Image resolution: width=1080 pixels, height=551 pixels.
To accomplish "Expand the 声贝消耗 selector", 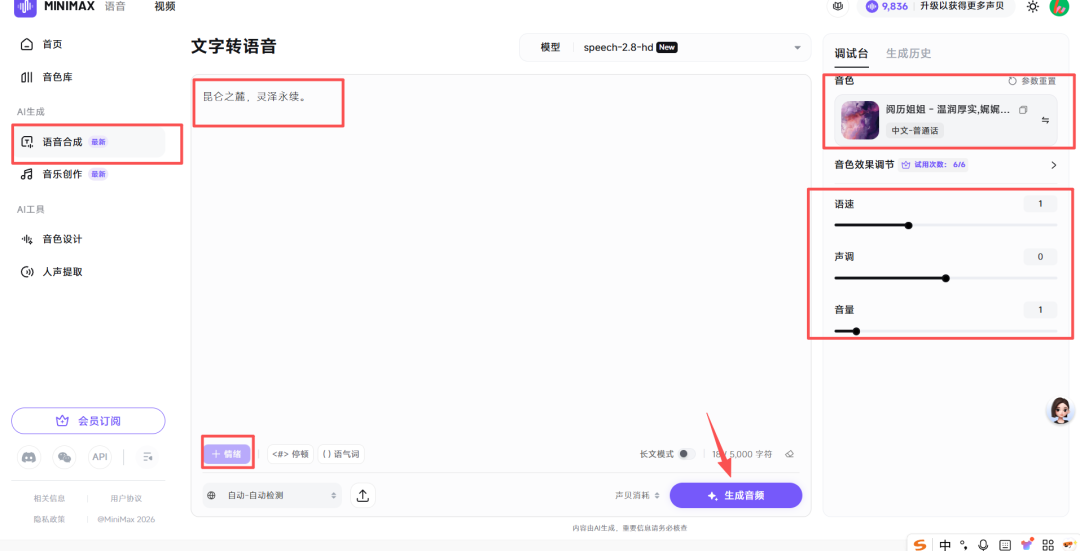I will 637,495.
